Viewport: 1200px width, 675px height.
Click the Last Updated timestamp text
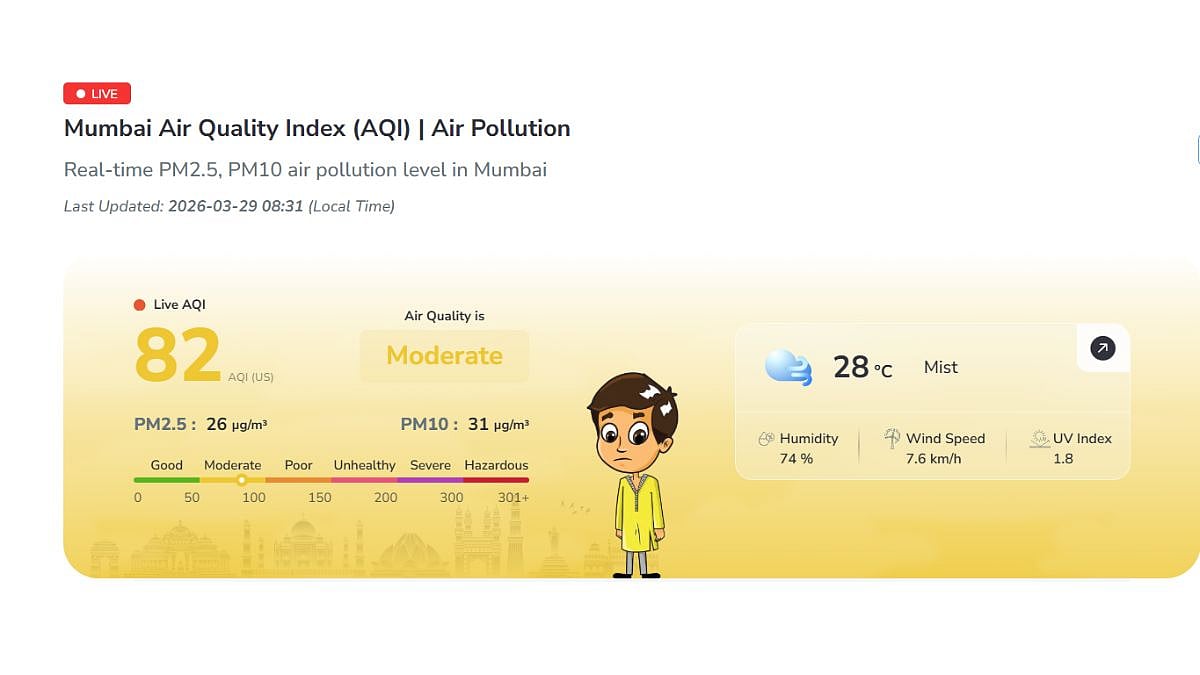(229, 206)
